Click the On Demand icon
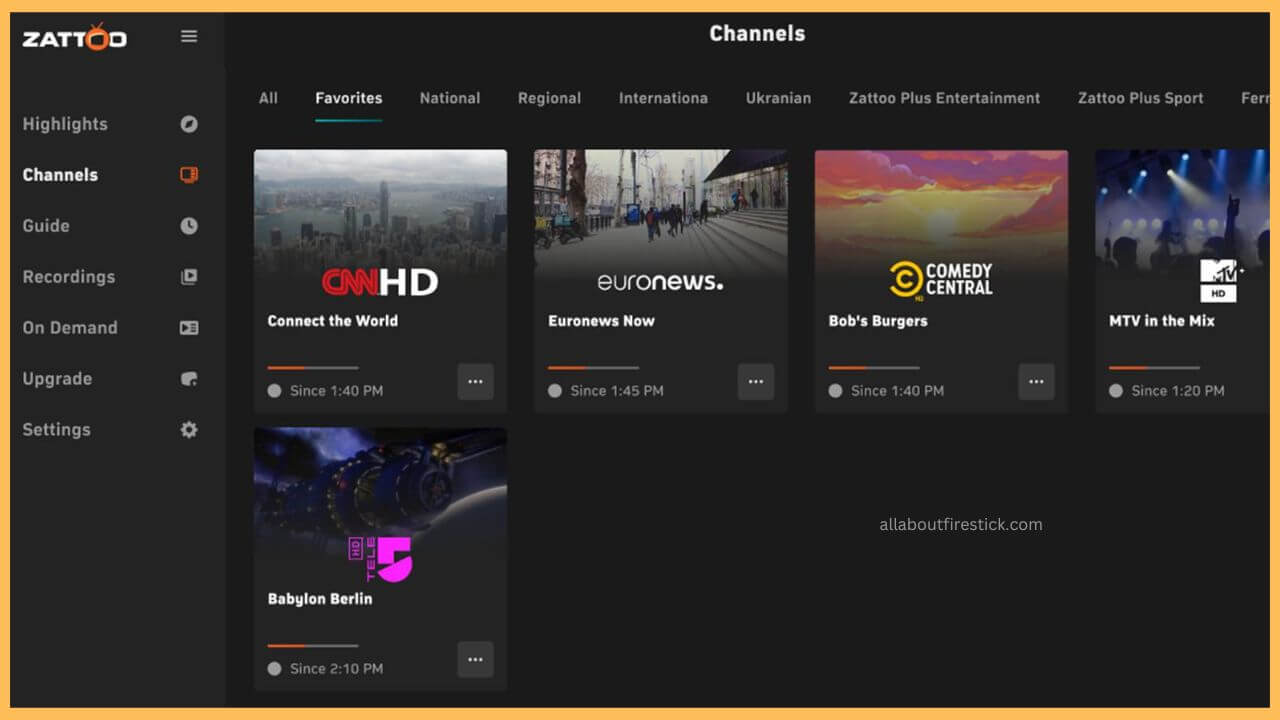The width and height of the screenshot is (1280, 720). coord(188,328)
